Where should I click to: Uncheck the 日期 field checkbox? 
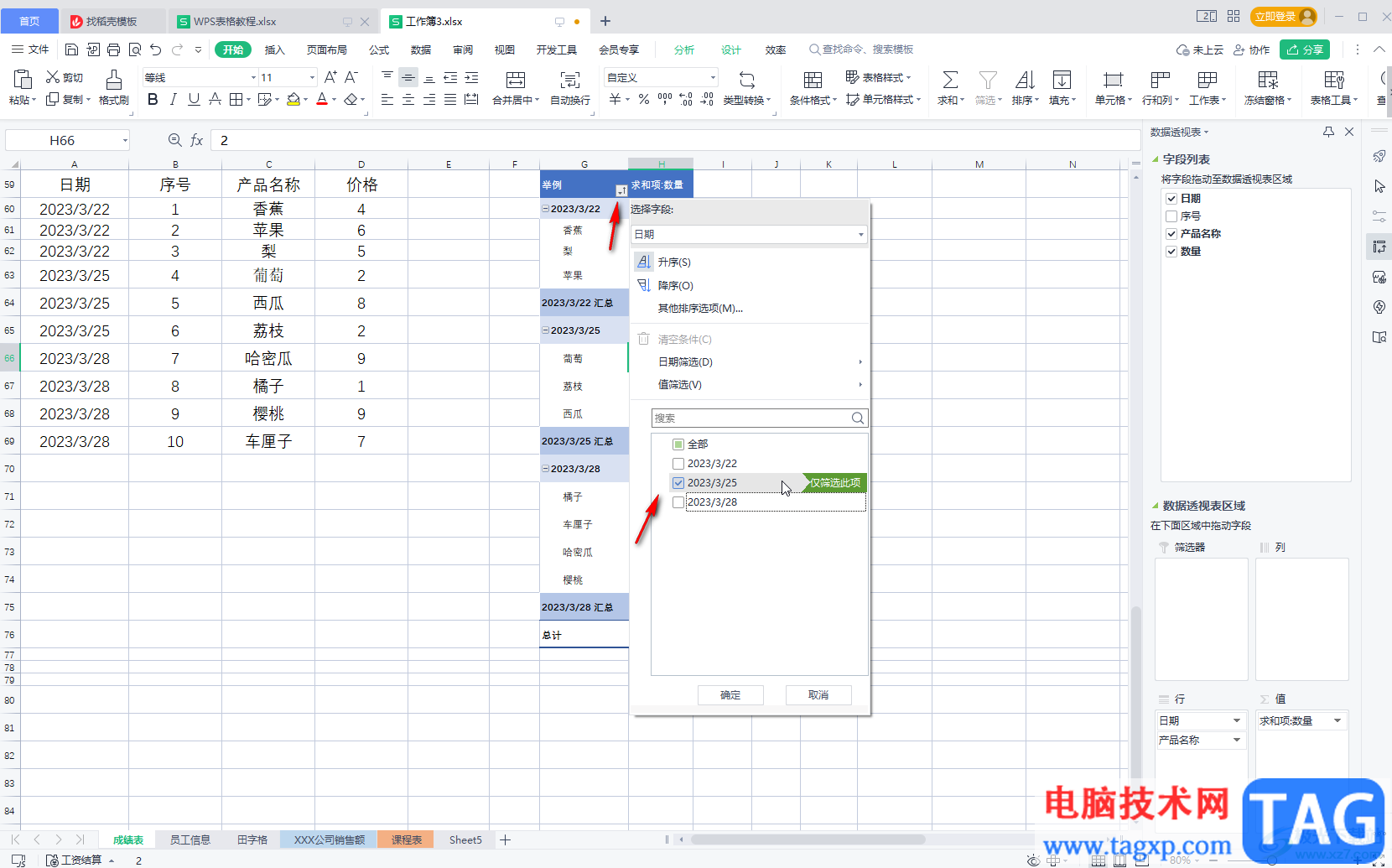tap(1171, 199)
